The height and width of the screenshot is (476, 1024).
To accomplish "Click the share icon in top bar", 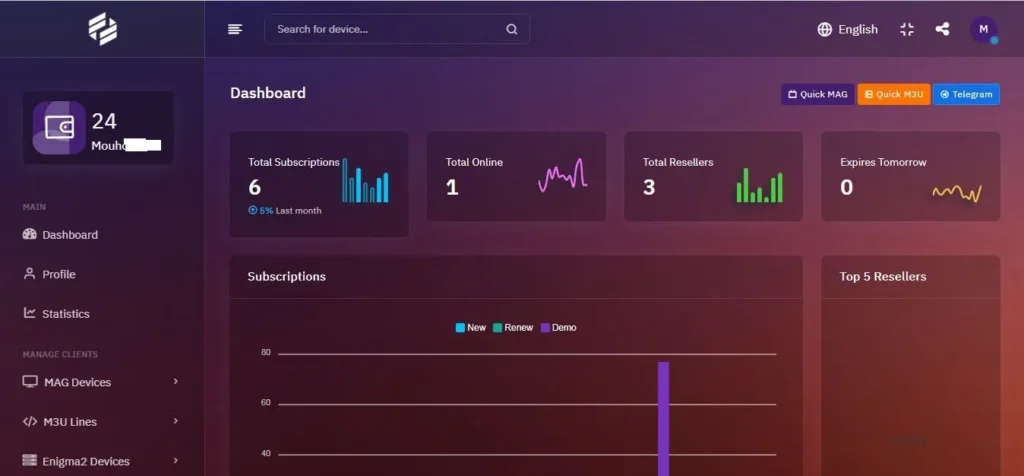I will (x=942, y=29).
